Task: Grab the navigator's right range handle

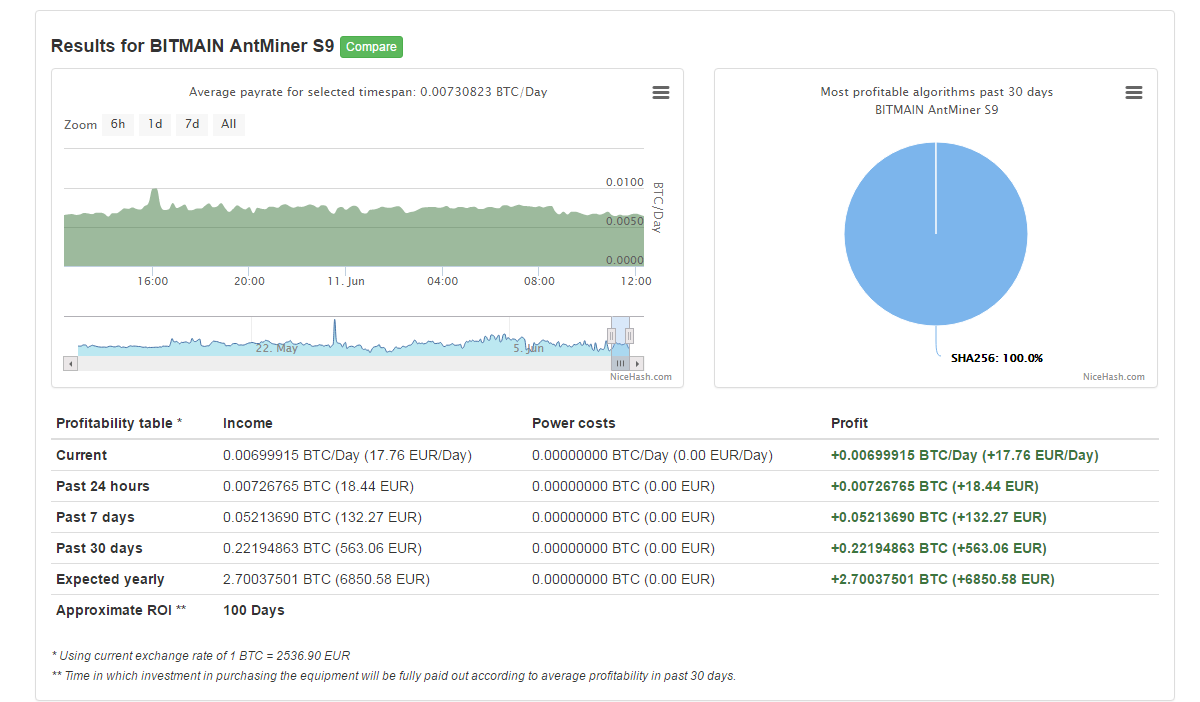Action: coord(629,336)
